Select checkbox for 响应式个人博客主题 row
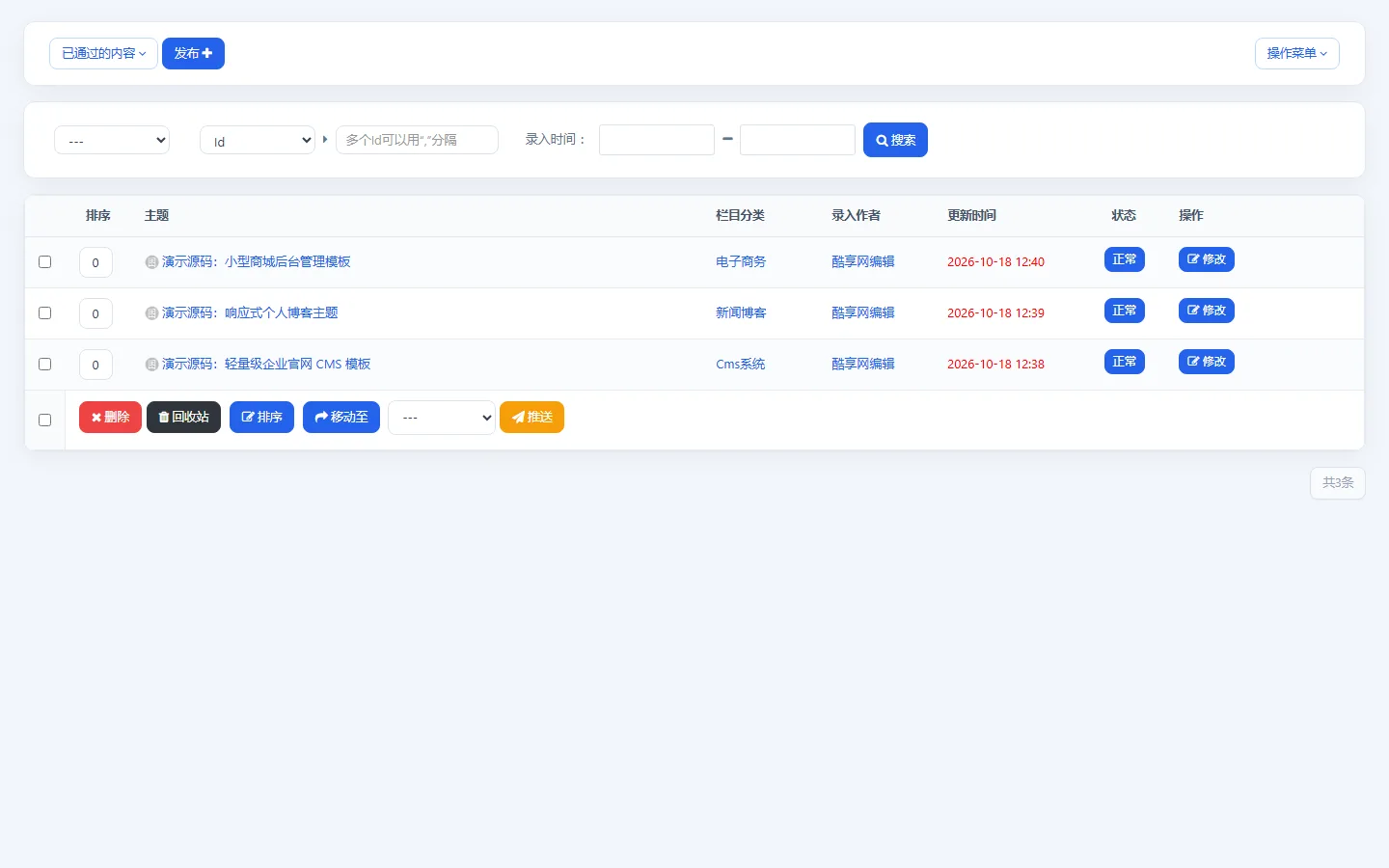The width and height of the screenshot is (1389, 868). (44, 313)
